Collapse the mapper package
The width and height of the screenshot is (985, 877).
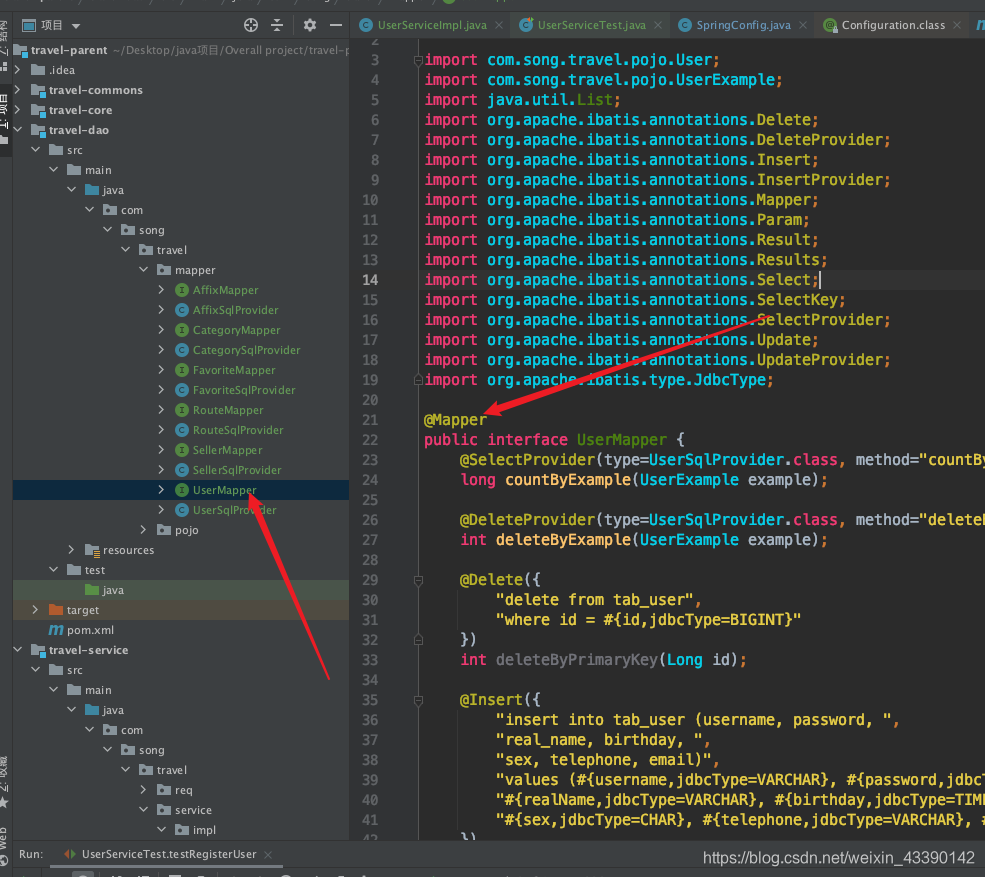click(143, 270)
